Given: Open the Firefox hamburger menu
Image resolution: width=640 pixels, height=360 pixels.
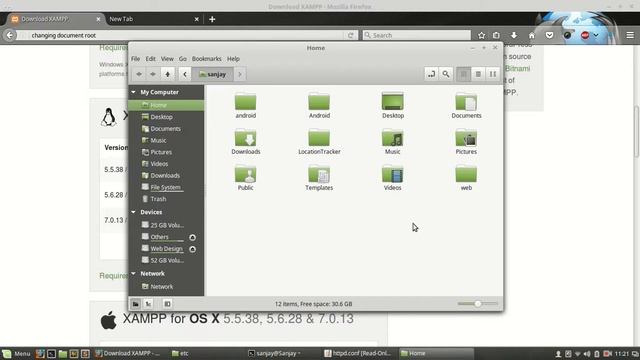Looking at the screenshot, I should pos(630,35).
